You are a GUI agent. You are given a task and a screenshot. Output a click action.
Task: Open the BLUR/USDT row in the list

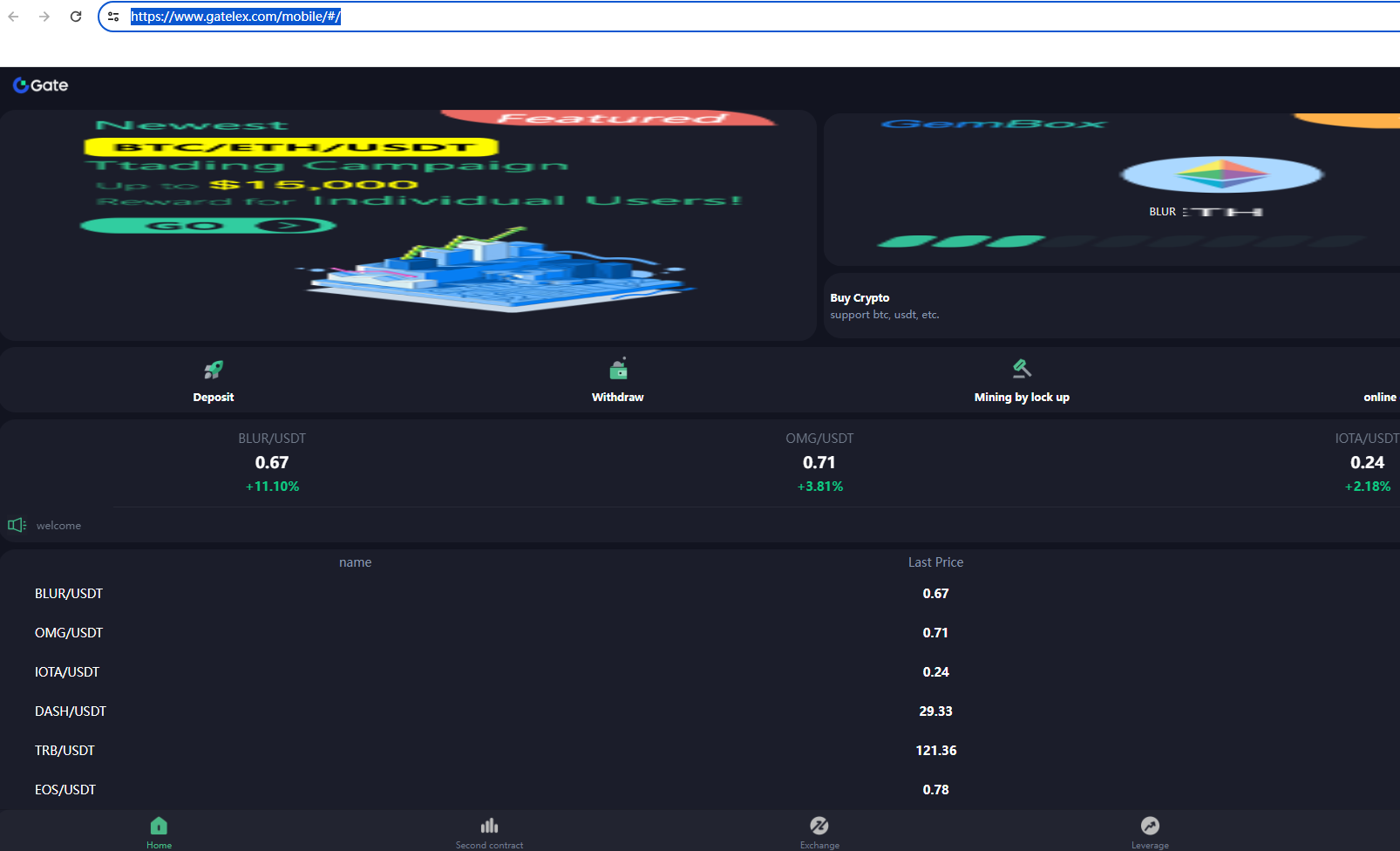[x=700, y=594]
